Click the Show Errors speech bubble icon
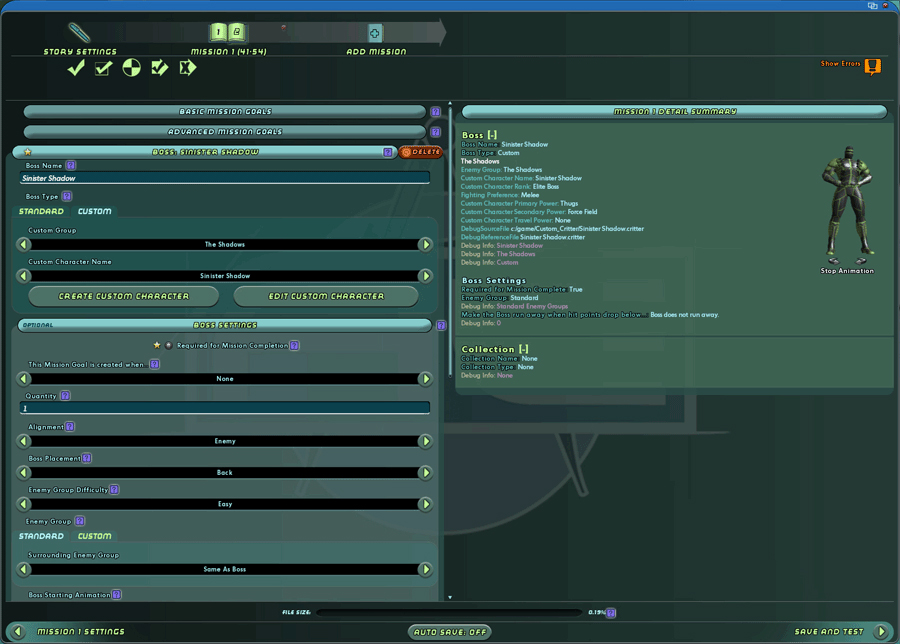900x644 pixels. click(872, 66)
